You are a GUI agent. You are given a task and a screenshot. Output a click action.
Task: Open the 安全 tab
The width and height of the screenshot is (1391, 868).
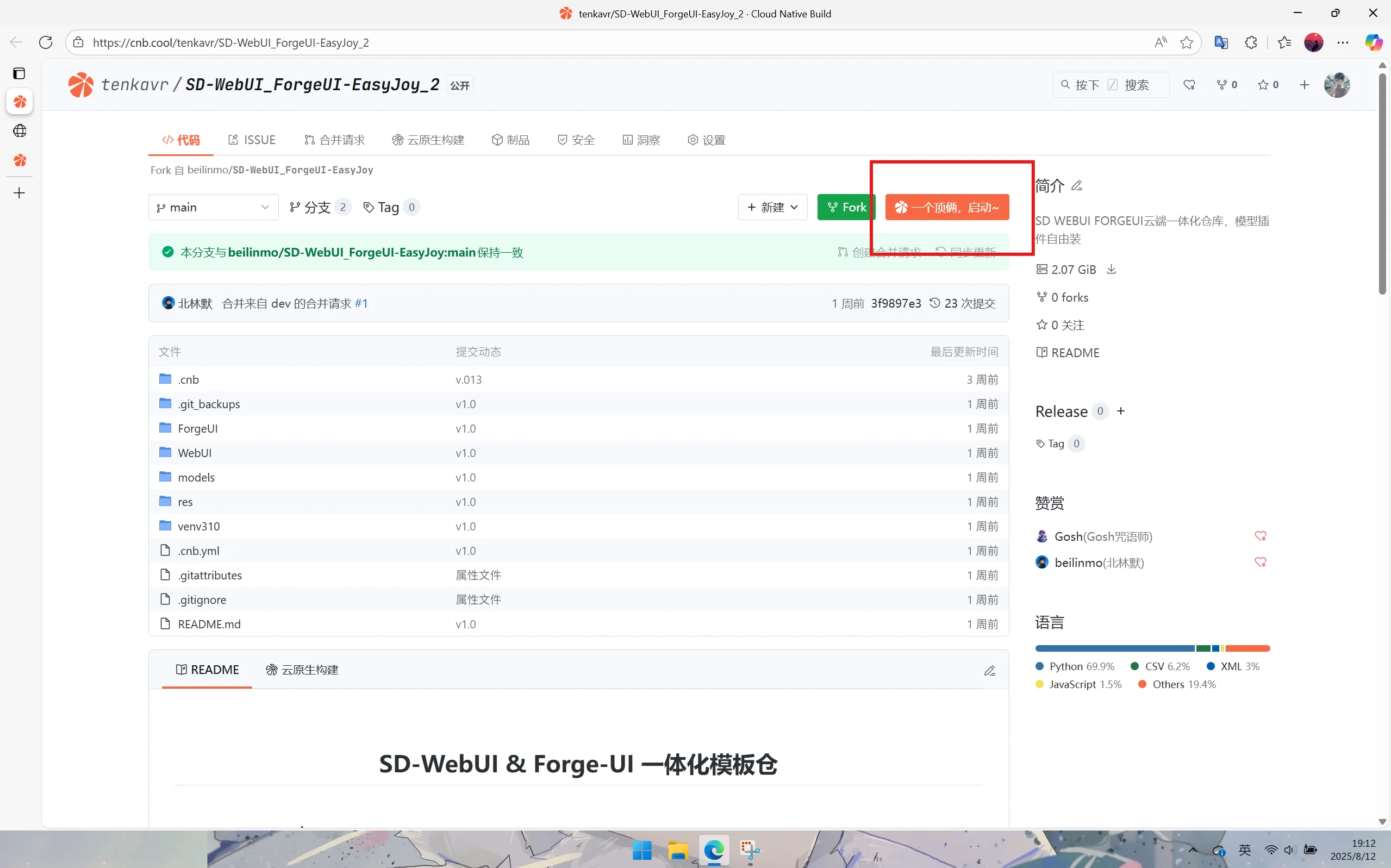tap(576, 140)
